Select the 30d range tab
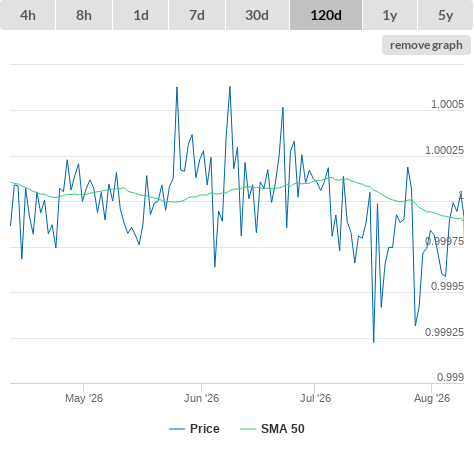Screen dimensions: 474x455 [x=257, y=15]
